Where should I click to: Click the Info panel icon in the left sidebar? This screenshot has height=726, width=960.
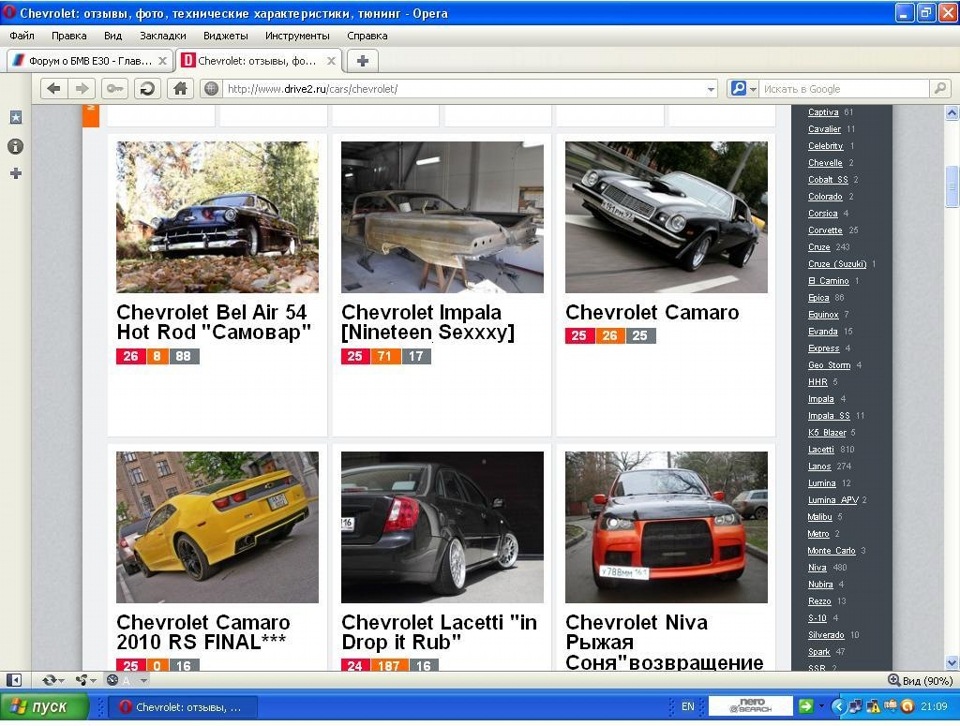[15, 146]
